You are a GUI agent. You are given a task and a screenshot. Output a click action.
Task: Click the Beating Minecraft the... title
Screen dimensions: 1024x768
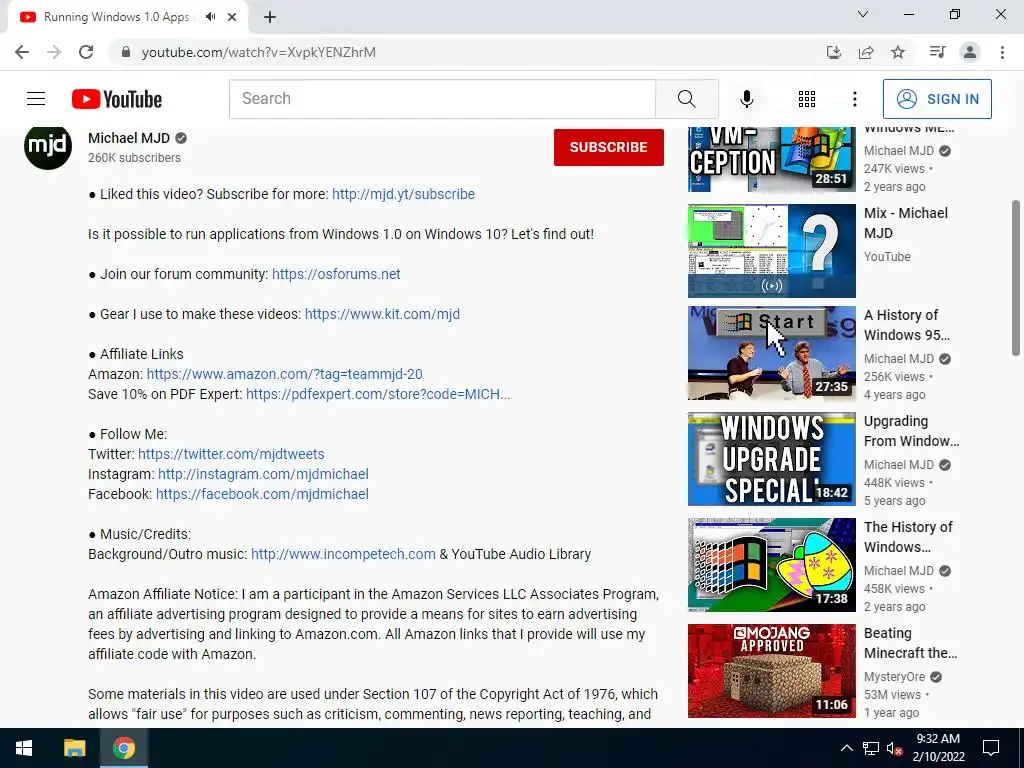coord(910,643)
